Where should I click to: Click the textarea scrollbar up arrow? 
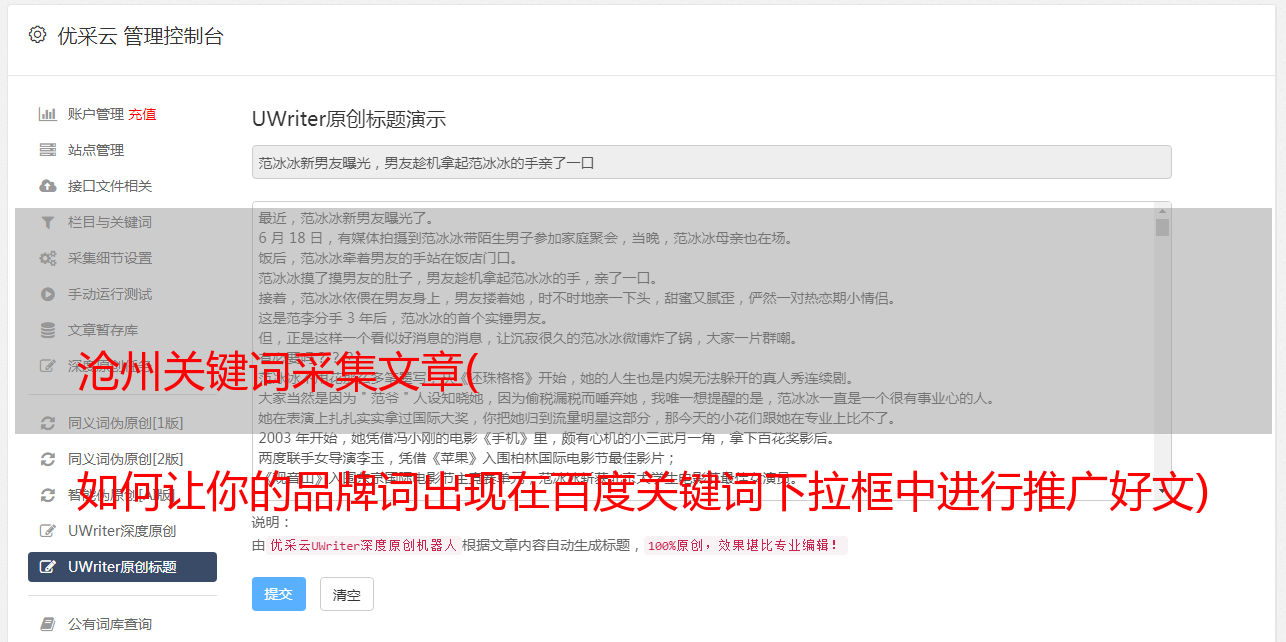pyautogui.click(x=1162, y=211)
